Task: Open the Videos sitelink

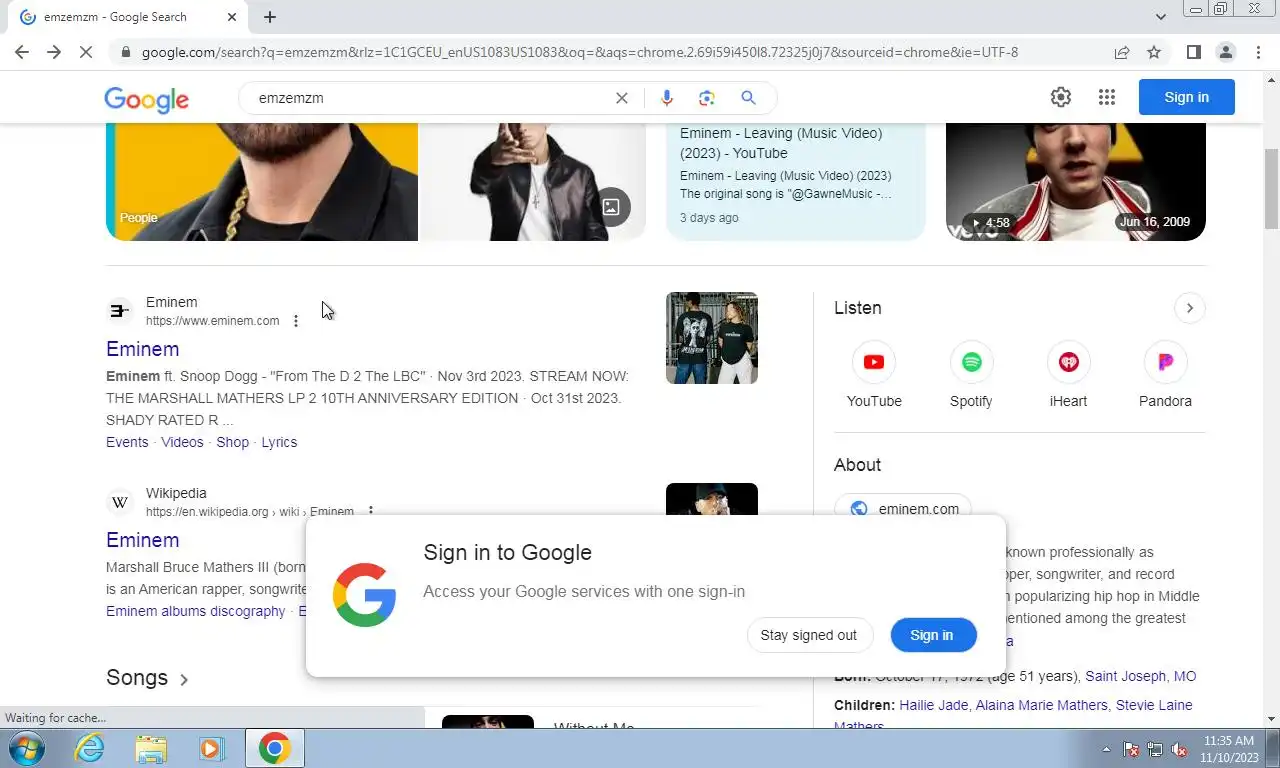Action: click(x=182, y=442)
